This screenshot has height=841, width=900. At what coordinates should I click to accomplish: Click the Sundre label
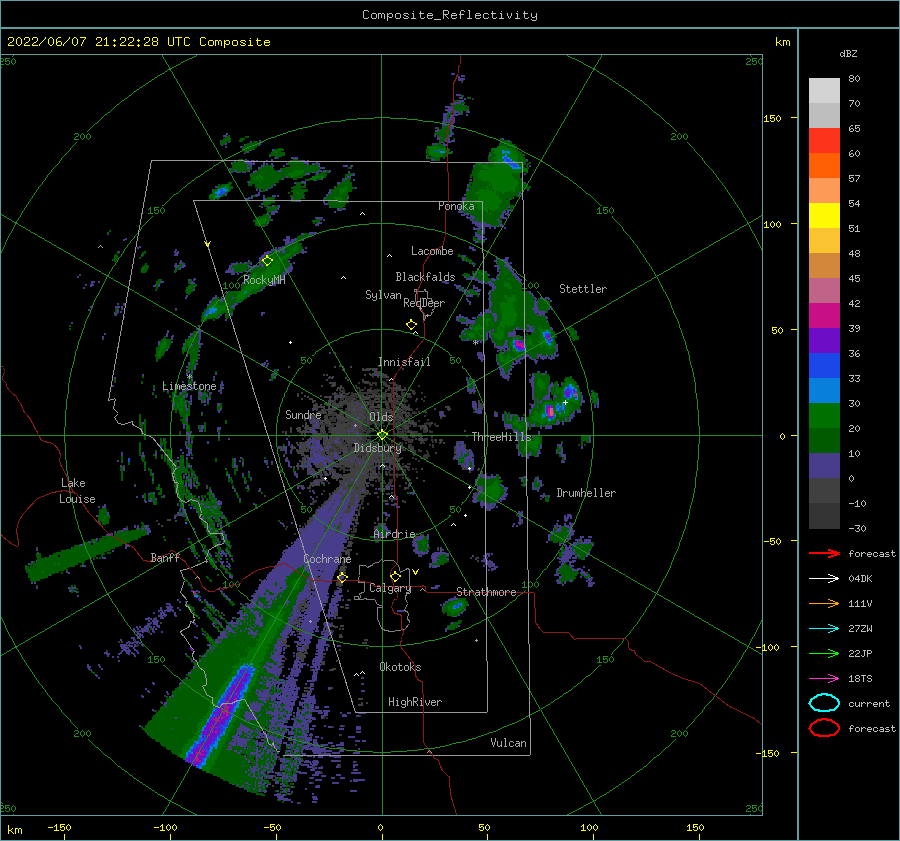pos(303,415)
